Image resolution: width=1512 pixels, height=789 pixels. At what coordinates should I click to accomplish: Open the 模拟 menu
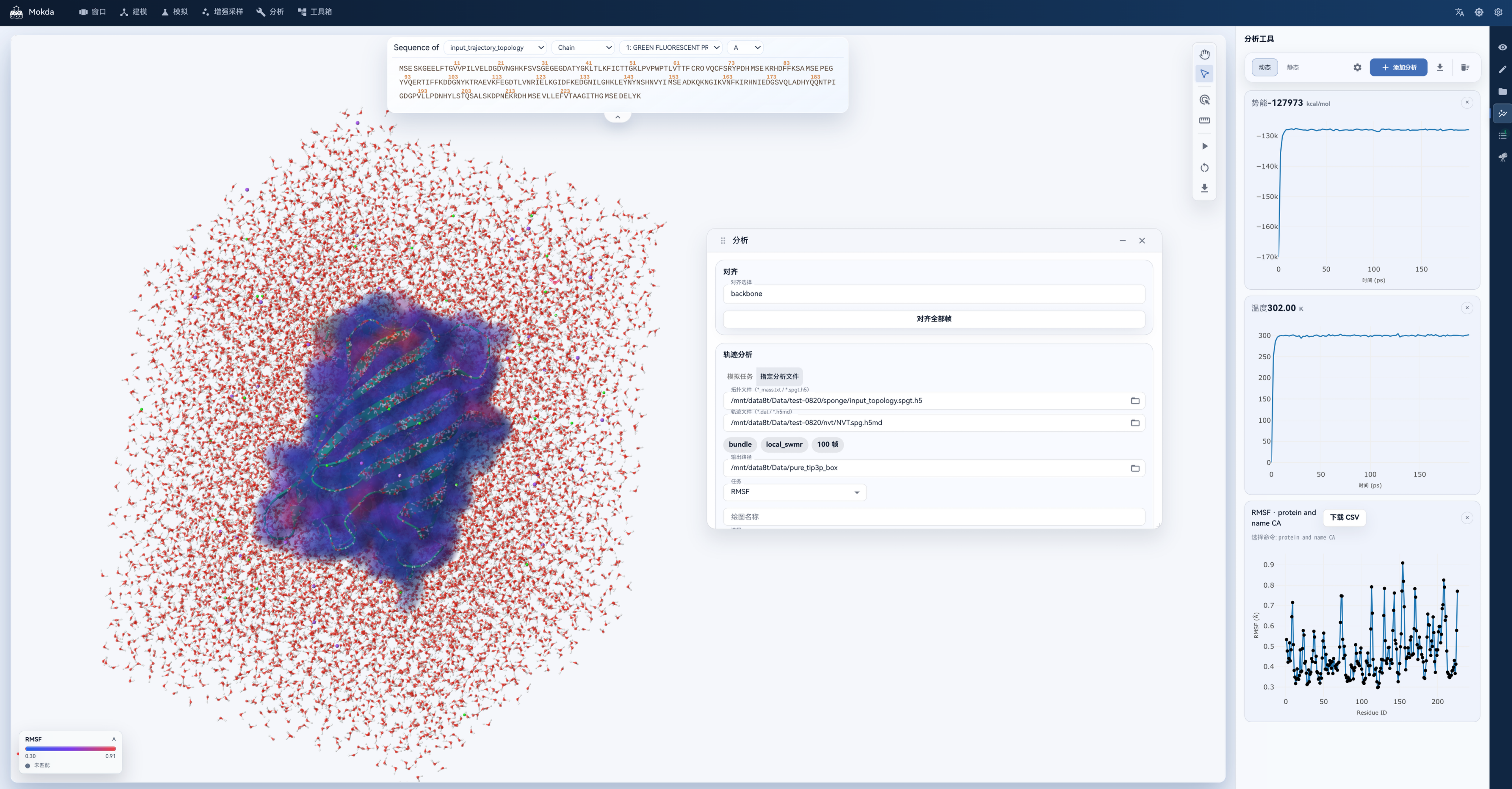click(175, 12)
